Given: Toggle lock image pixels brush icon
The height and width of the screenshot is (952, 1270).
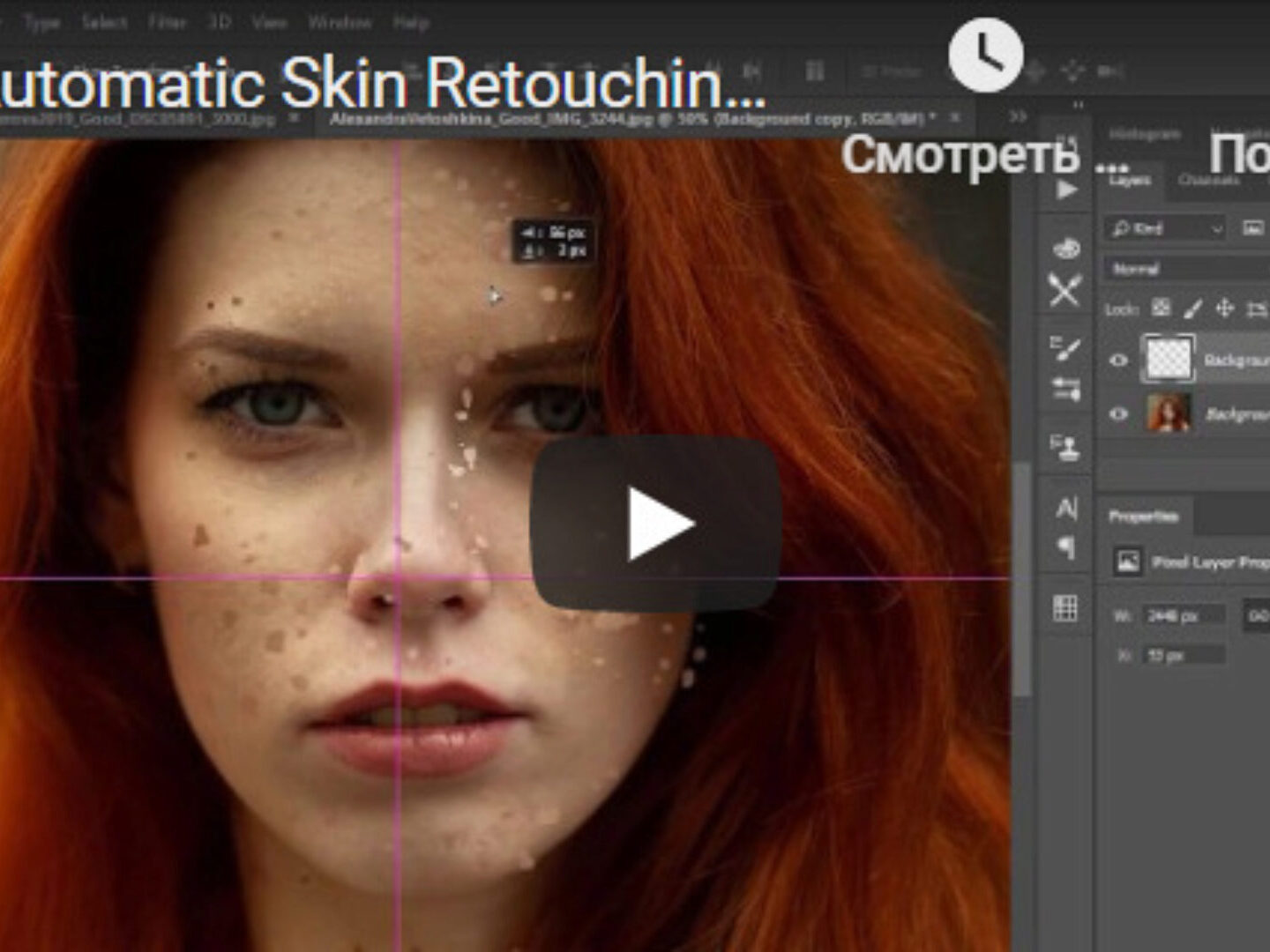Looking at the screenshot, I should (1192, 308).
